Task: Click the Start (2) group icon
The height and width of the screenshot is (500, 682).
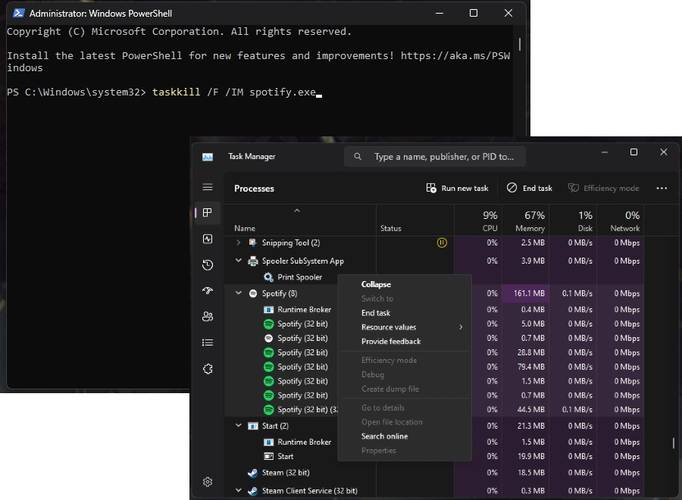Action: coord(253,426)
